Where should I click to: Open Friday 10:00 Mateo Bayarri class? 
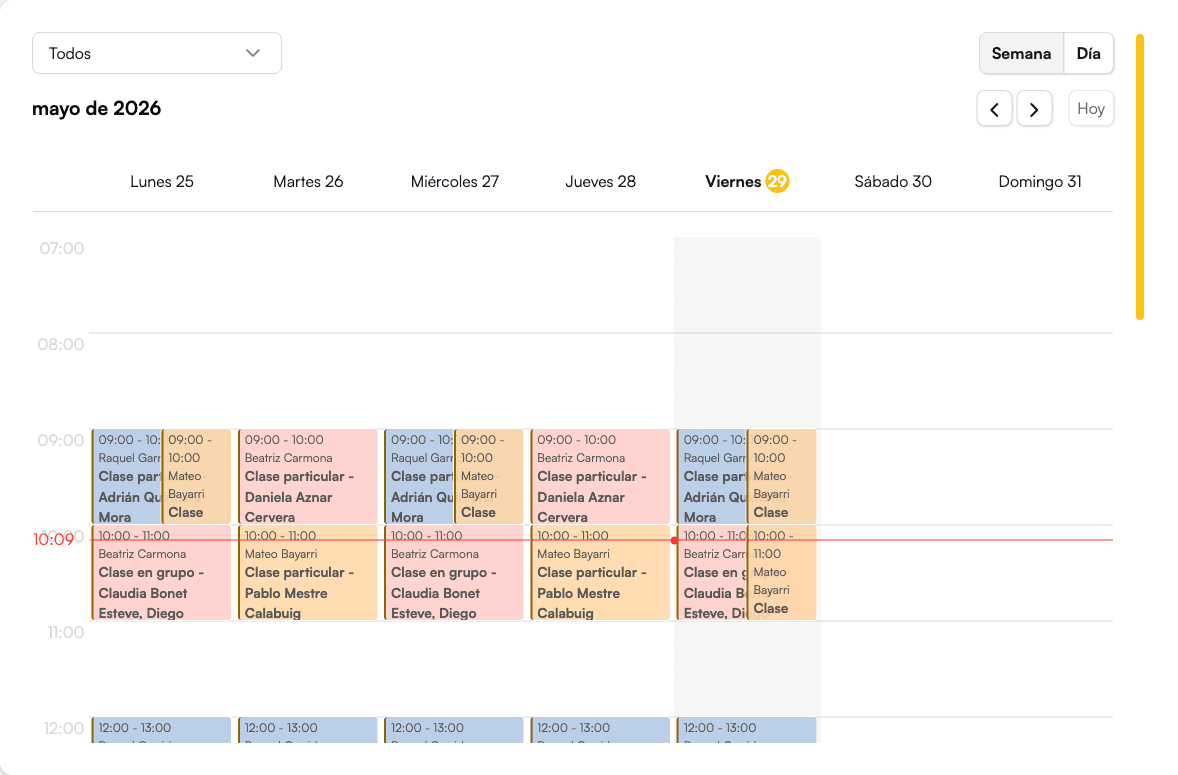click(781, 573)
